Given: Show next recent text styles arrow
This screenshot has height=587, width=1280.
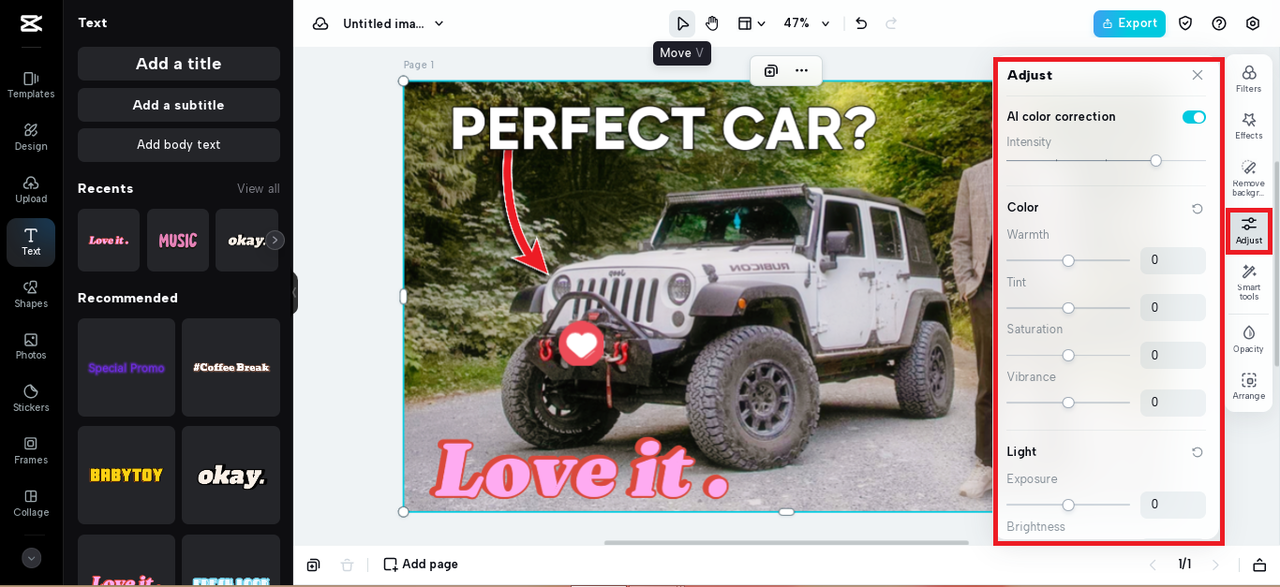Looking at the screenshot, I should (x=275, y=240).
